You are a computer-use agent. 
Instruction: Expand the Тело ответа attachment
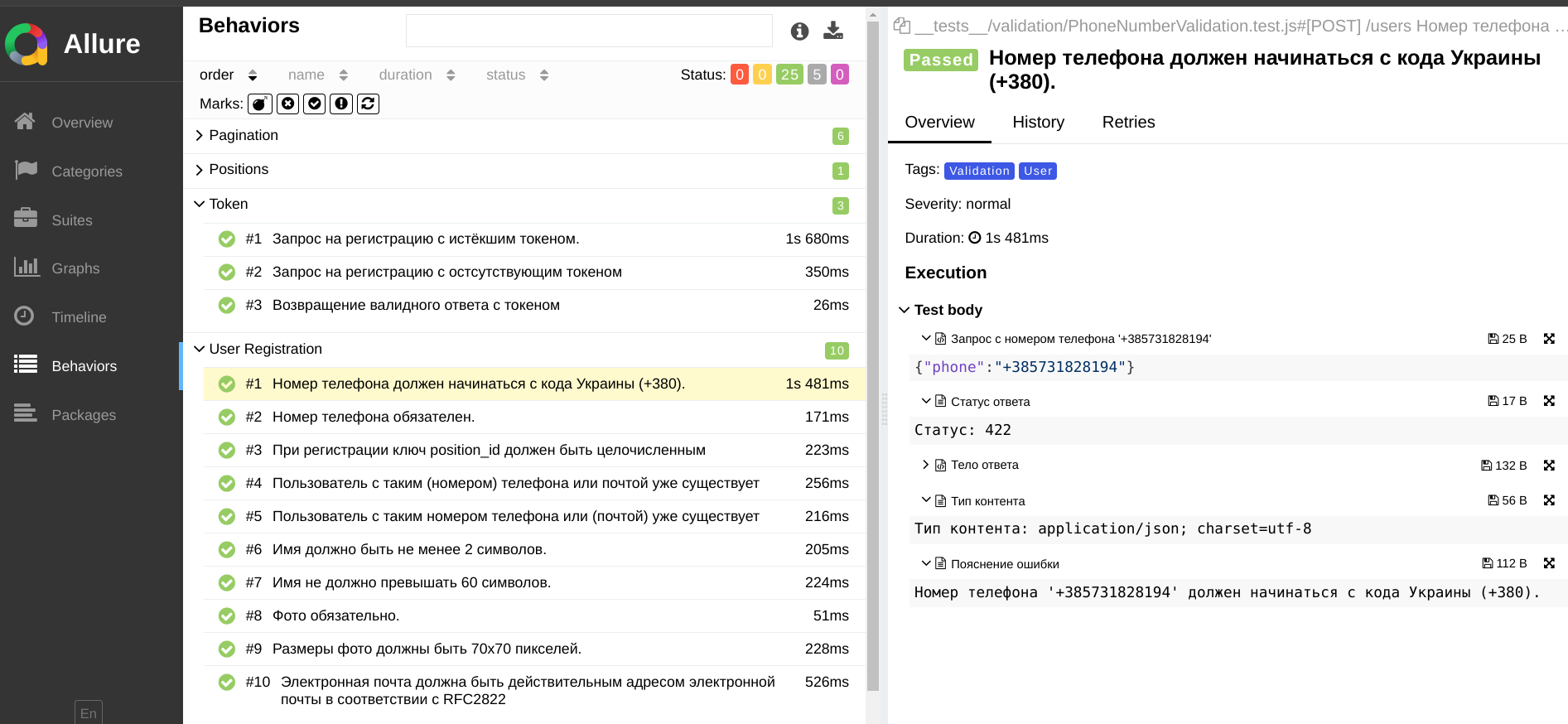pyautogui.click(x=970, y=465)
